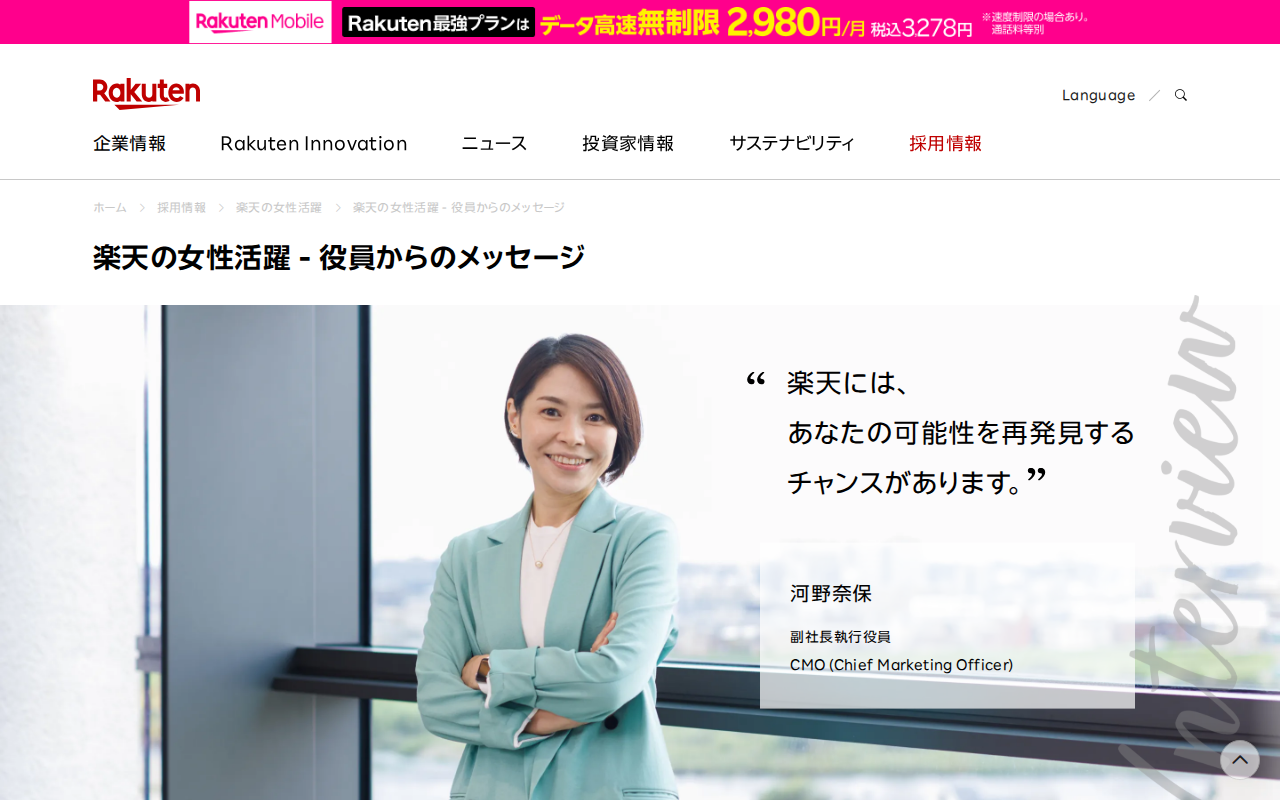Viewport: 1280px width, 800px height.
Task: Go to ホーム breadcrumb link
Action: [x=110, y=207]
